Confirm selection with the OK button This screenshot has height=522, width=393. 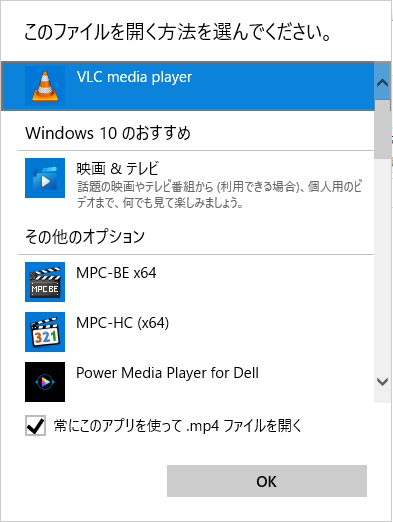pyautogui.click(x=267, y=481)
